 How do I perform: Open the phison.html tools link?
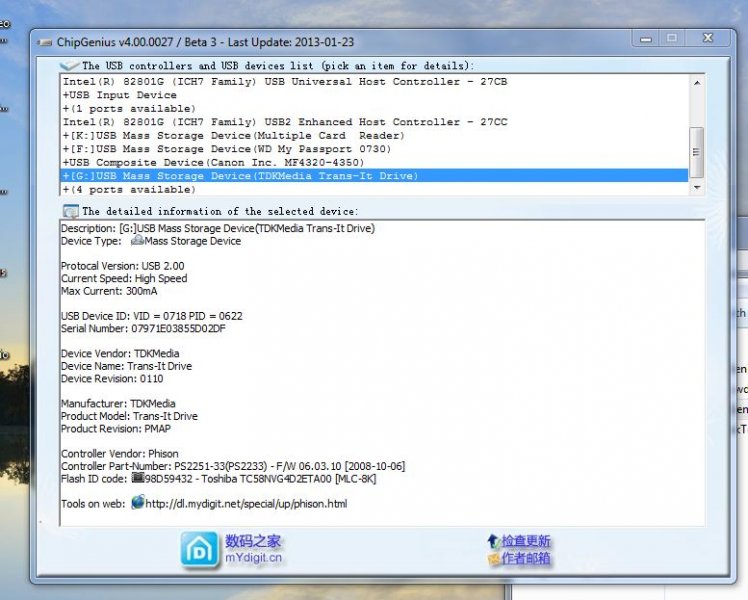246,504
